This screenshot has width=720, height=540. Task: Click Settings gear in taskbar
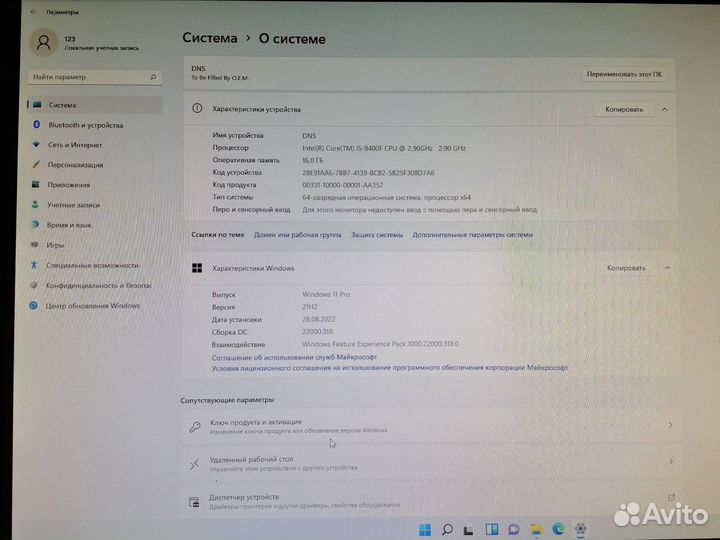tap(580, 529)
